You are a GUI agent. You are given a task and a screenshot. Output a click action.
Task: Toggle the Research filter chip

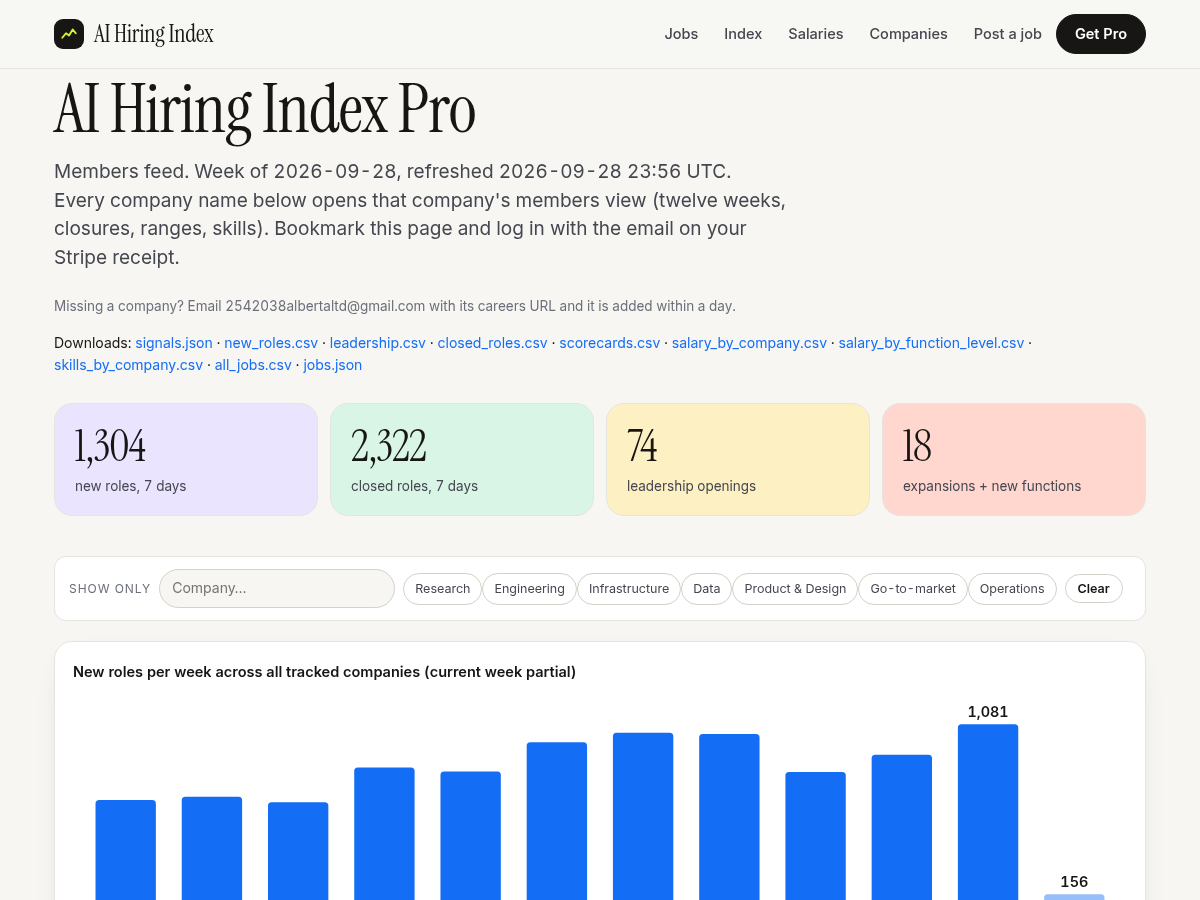pyautogui.click(x=442, y=589)
